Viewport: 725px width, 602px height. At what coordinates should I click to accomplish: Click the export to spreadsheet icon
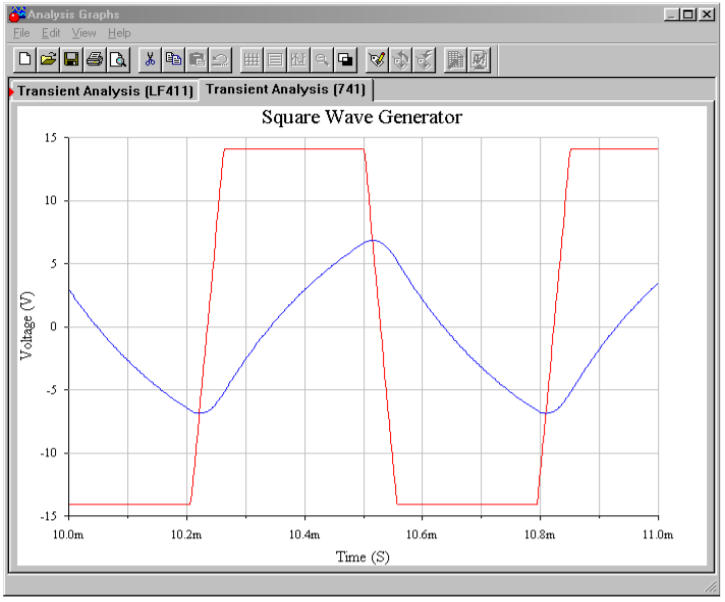point(455,60)
